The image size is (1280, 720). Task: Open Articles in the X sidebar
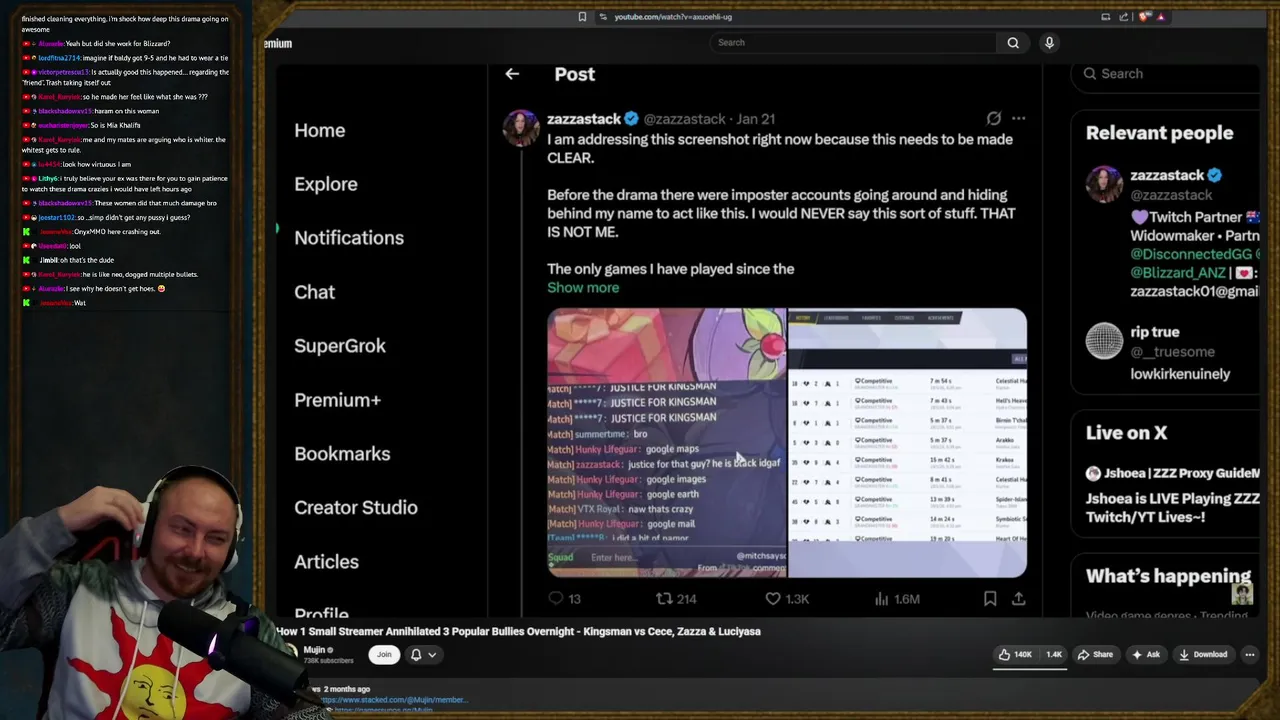tap(326, 561)
